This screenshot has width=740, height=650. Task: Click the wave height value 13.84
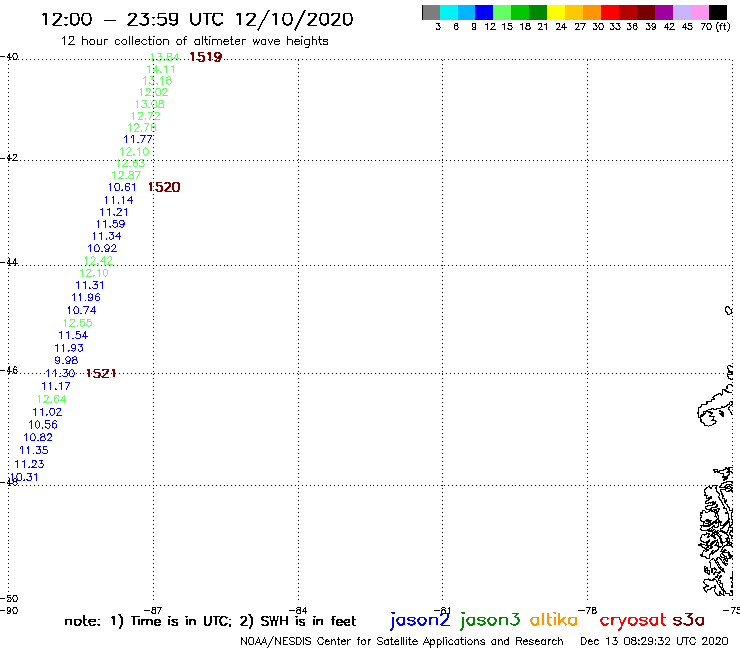pyautogui.click(x=164, y=57)
